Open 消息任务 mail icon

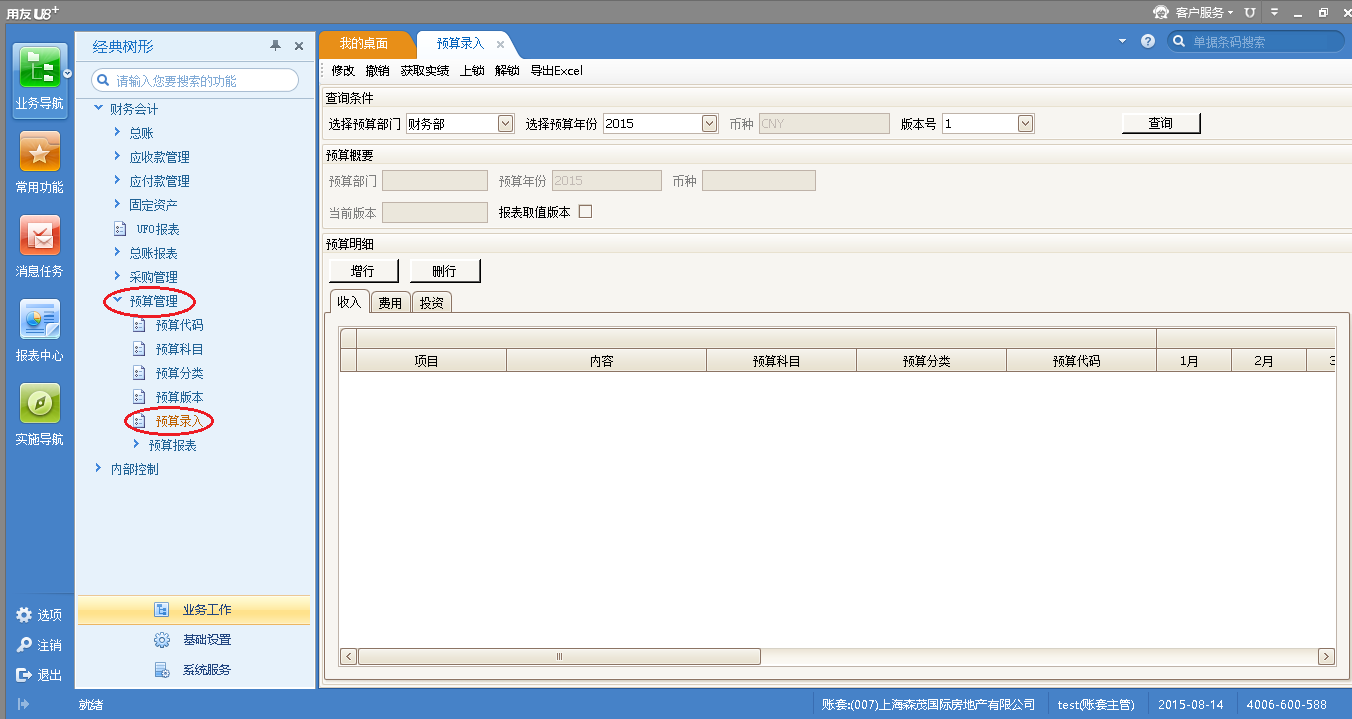[x=39, y=237]
